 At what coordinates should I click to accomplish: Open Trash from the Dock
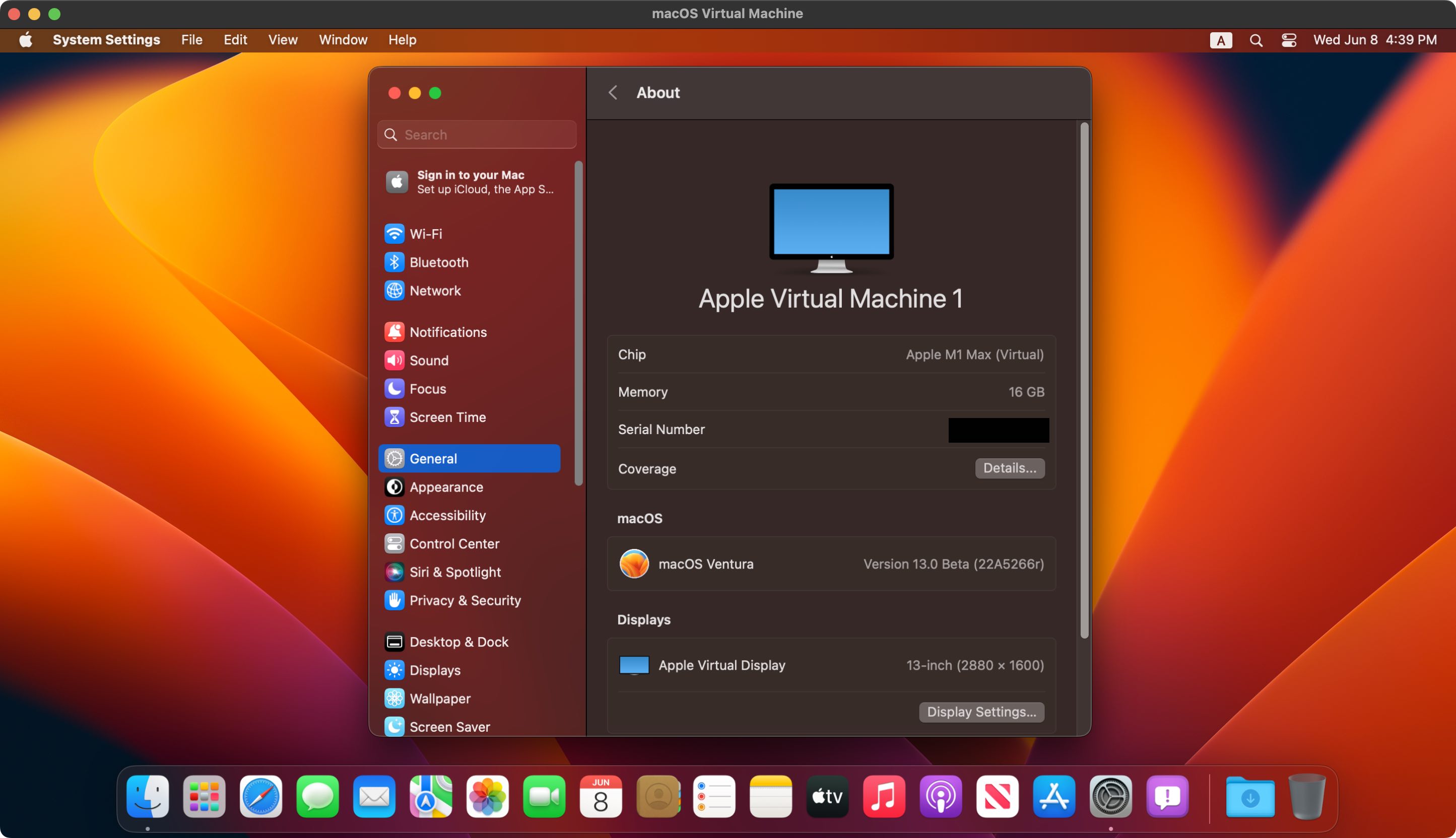click(1307, 797)
